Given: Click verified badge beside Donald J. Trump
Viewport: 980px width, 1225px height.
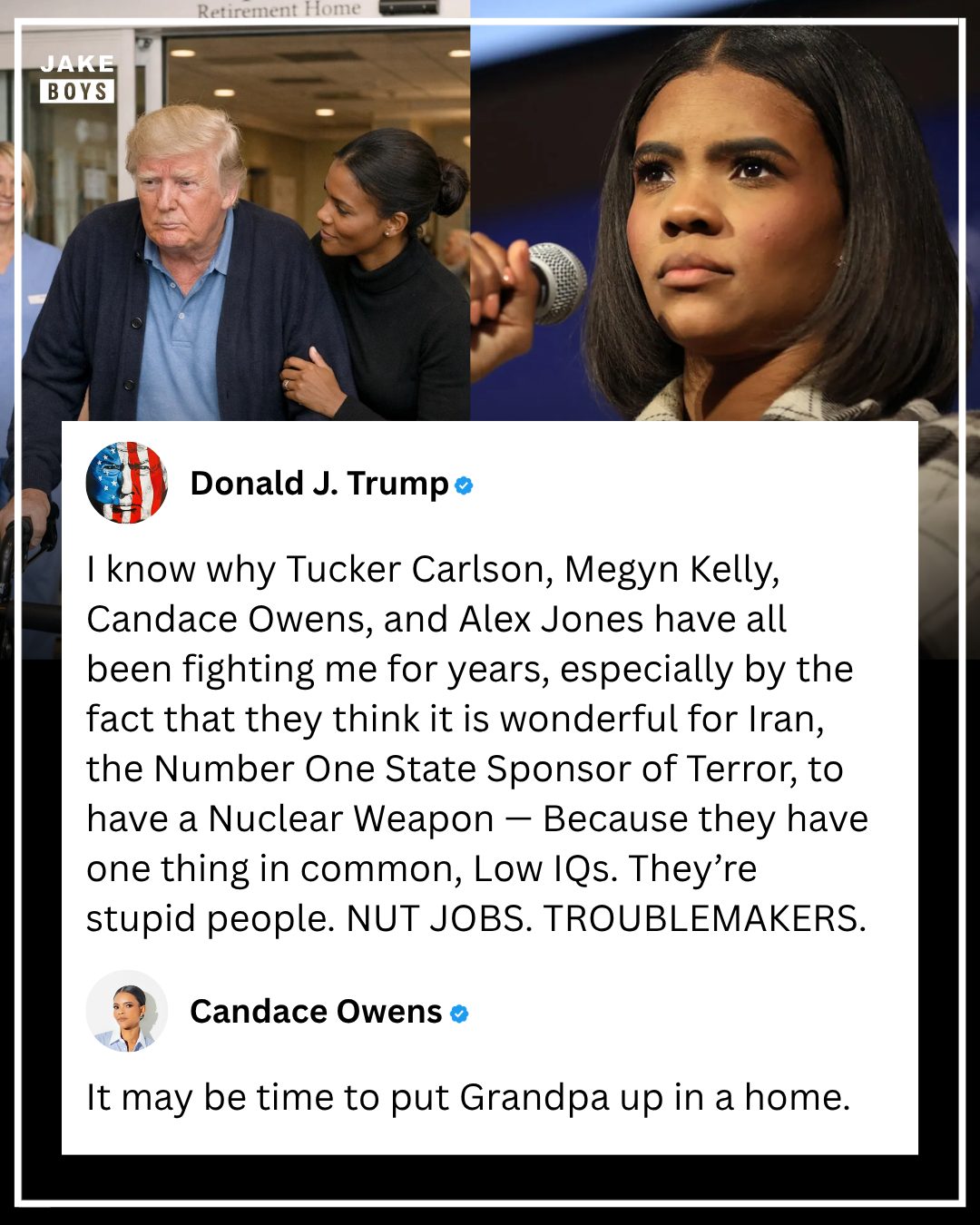Looking at the screenshot, I should (464, 485).
